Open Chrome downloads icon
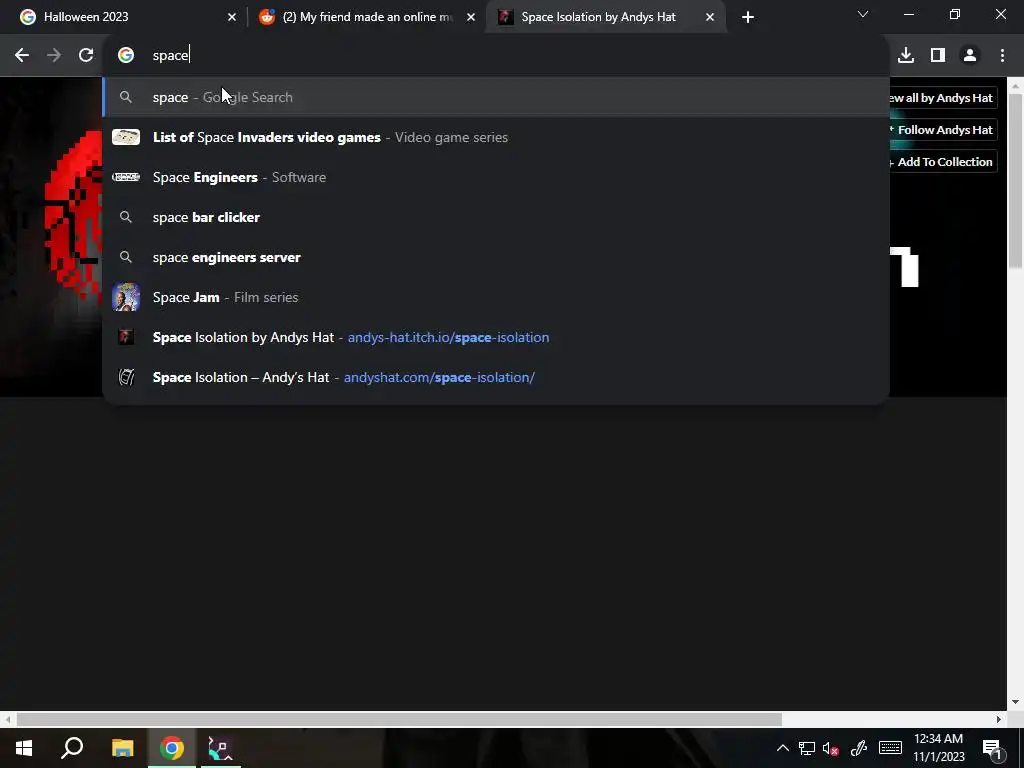 (x=906, y=56)
